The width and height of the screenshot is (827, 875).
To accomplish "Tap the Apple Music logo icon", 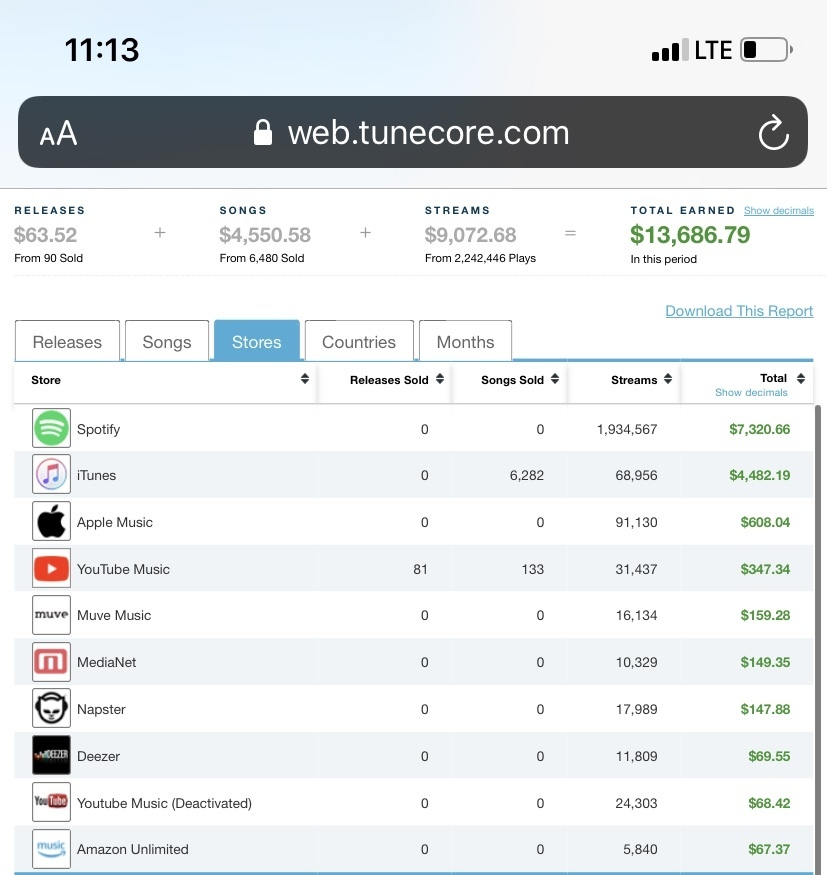I will 51,521.
